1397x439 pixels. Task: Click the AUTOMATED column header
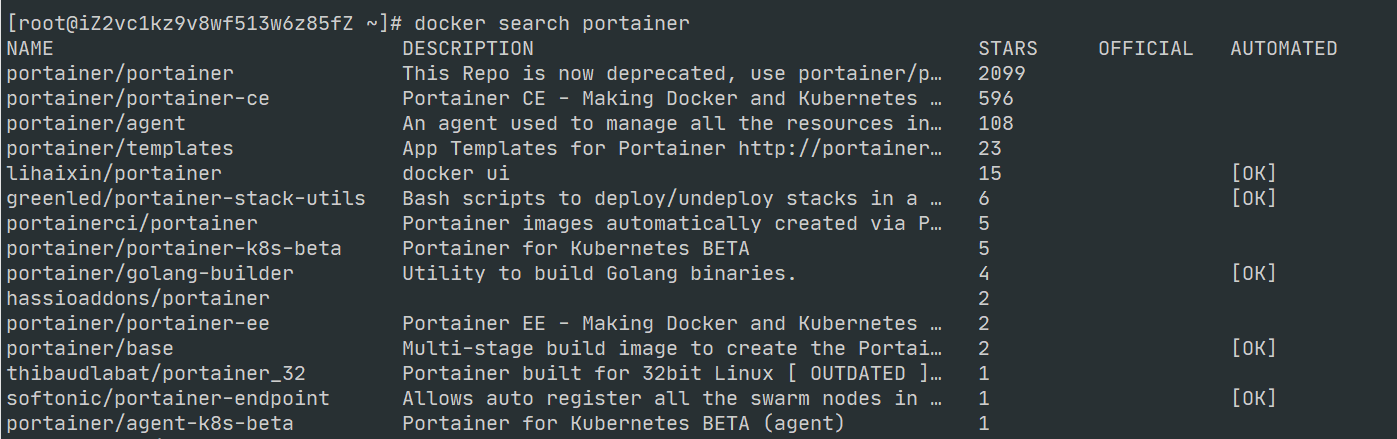click(x=1284, y=48)
